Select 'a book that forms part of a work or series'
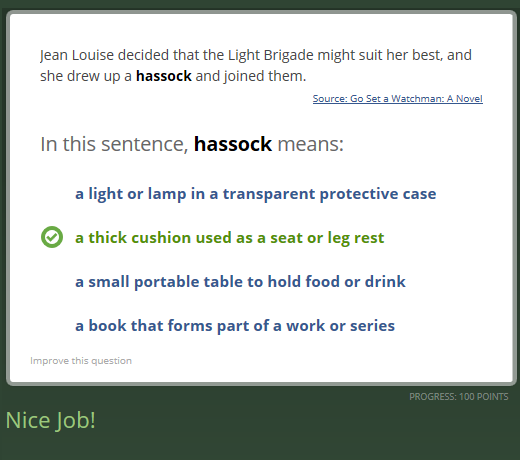The image size is (520, 460). pyautogui.click(x=235, y=326)
